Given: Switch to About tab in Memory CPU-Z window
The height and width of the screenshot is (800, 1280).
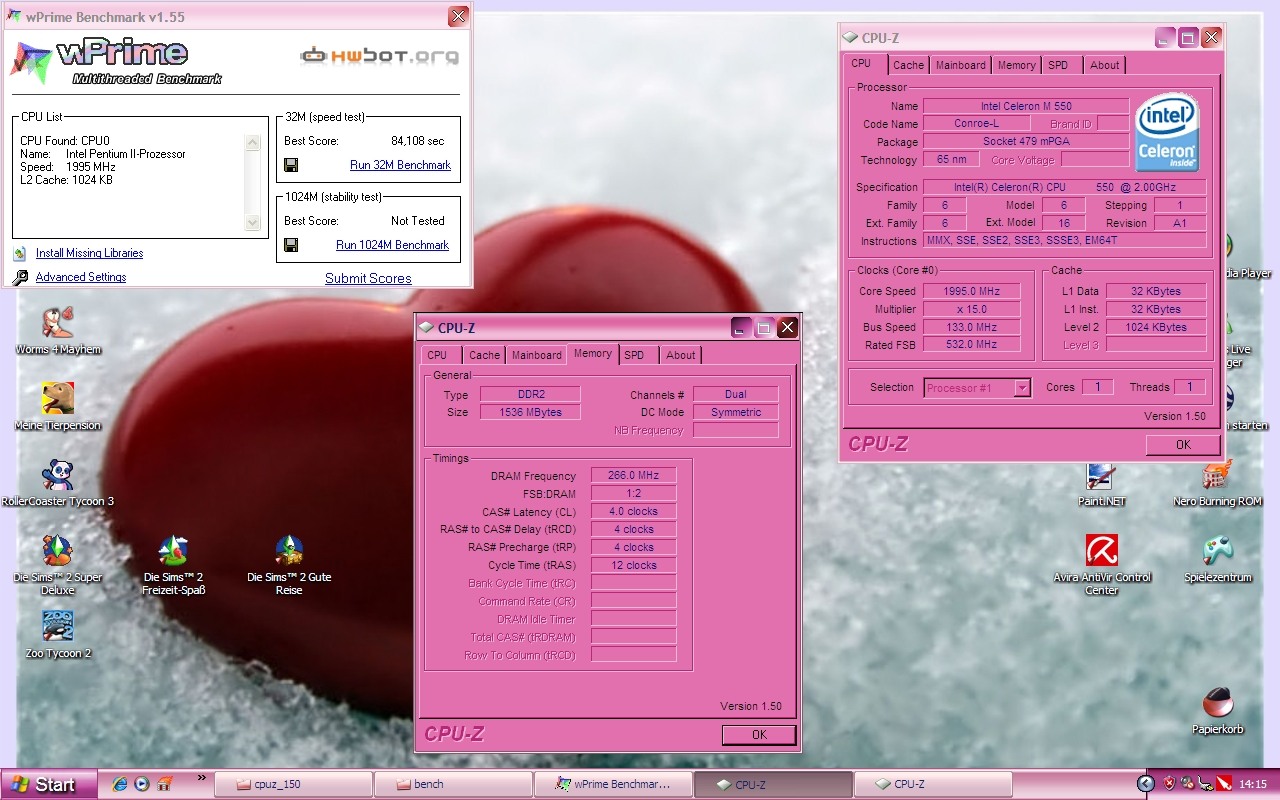Looking at the screenshot, I should (x=681, y=355).
